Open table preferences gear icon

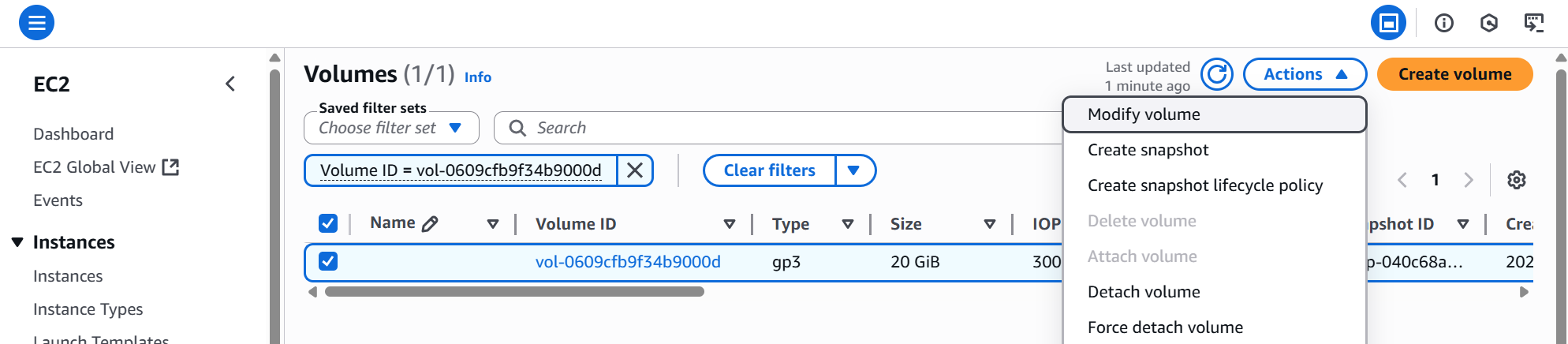click(1516, 180)
